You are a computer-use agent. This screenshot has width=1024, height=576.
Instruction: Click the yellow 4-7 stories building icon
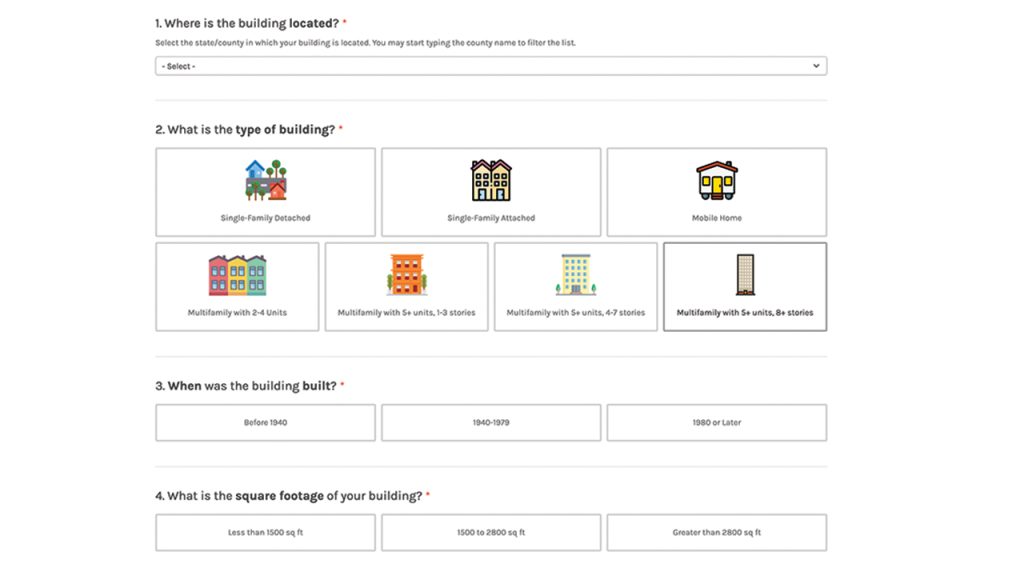[575, 275]
